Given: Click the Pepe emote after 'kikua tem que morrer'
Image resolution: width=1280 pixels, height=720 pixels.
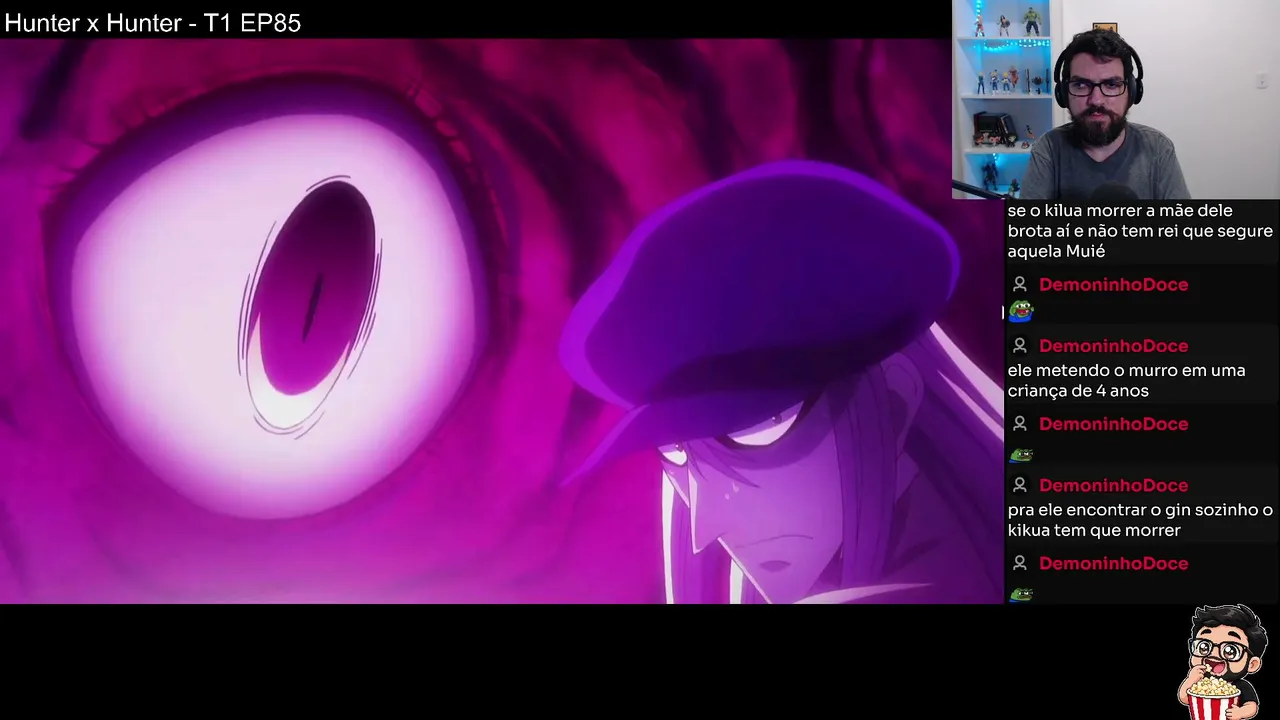Looking at the screenshot, I should point(1020,595).
